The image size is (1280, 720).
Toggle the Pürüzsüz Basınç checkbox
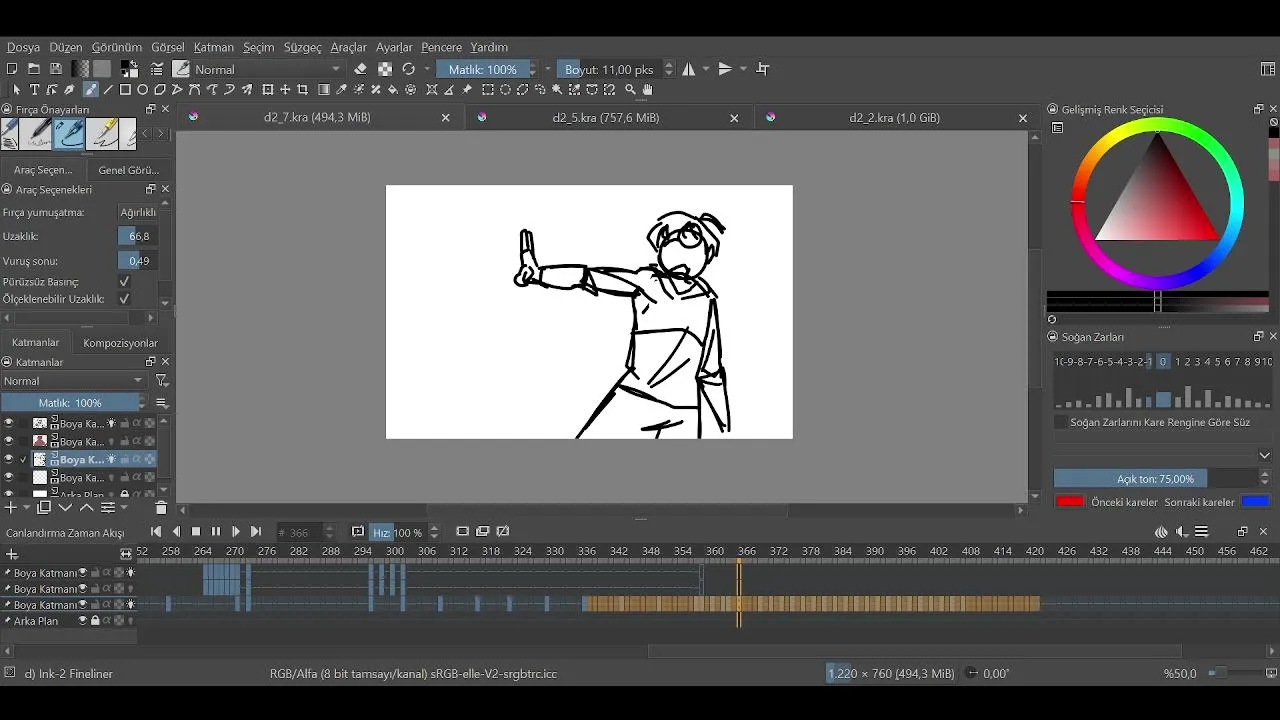point(124,282)
